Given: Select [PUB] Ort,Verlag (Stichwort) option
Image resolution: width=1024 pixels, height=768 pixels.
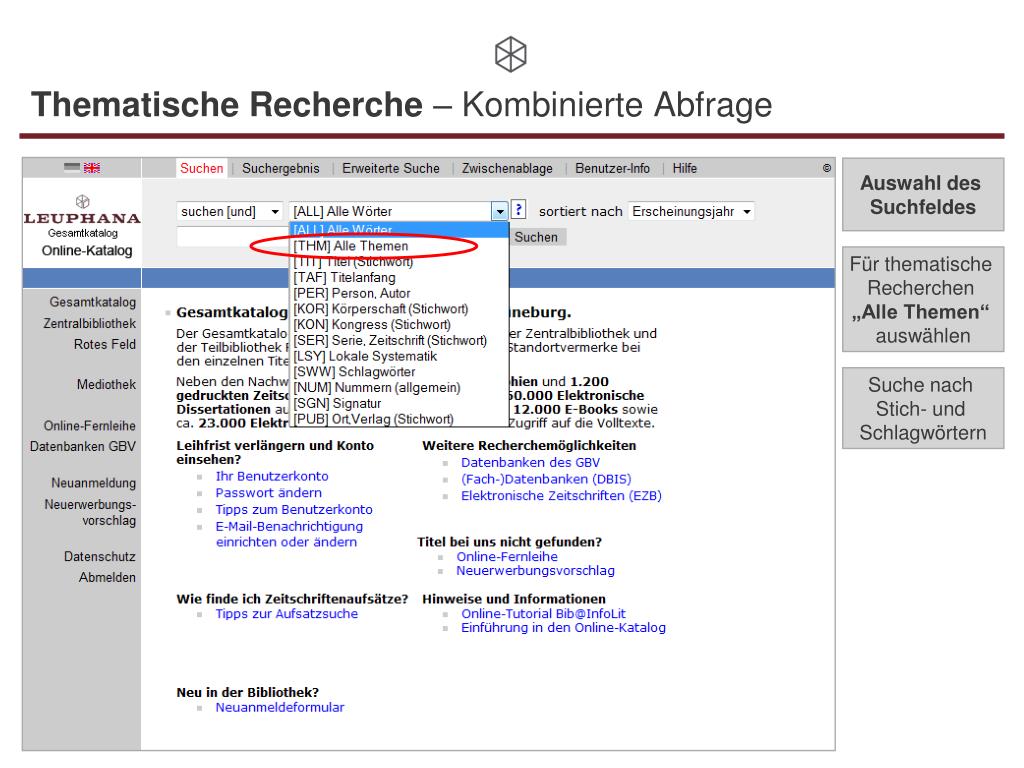Looking at the screenshot, I should pos(399,419).
